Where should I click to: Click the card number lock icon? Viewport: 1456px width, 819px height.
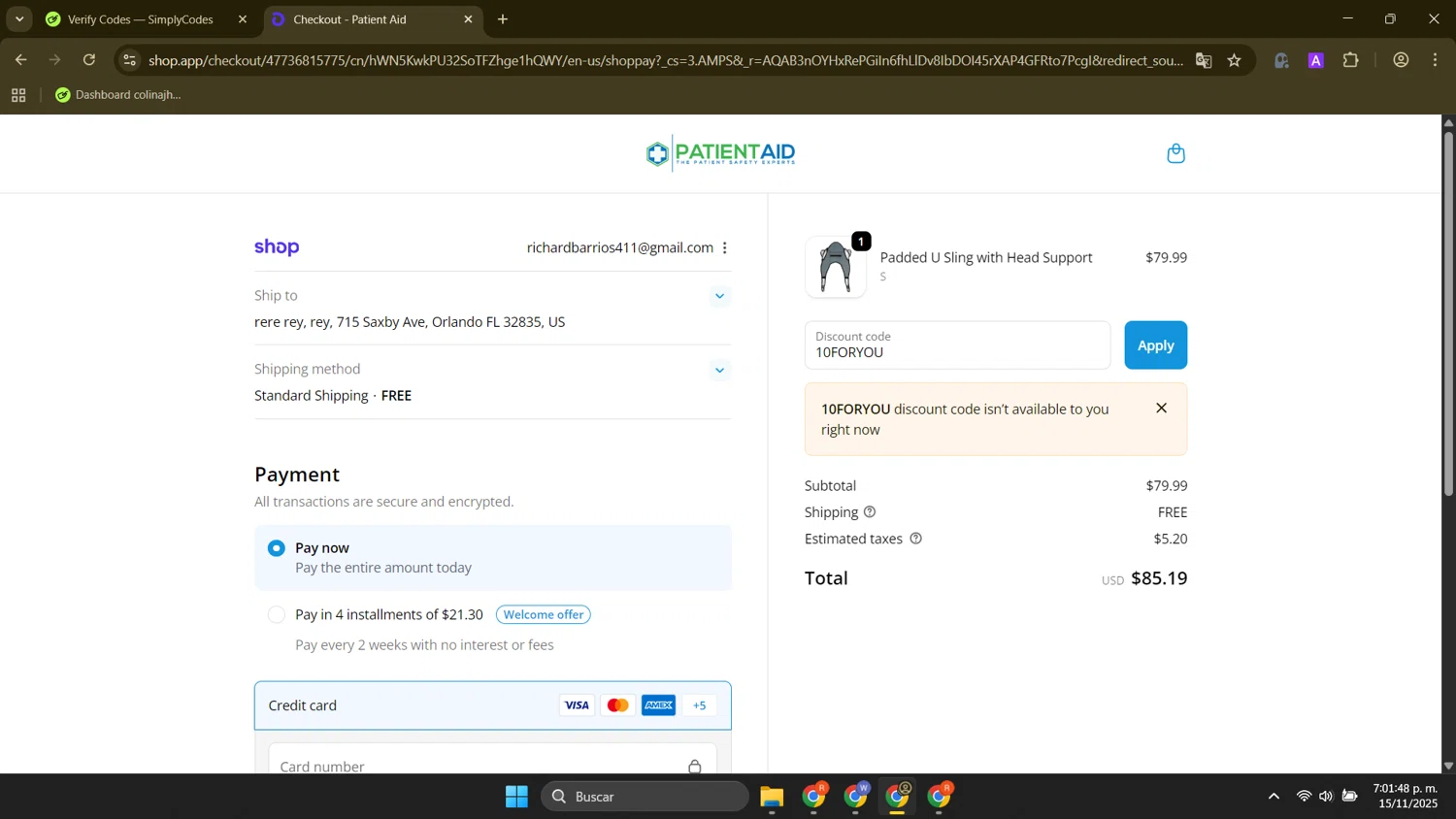(695, 767)
